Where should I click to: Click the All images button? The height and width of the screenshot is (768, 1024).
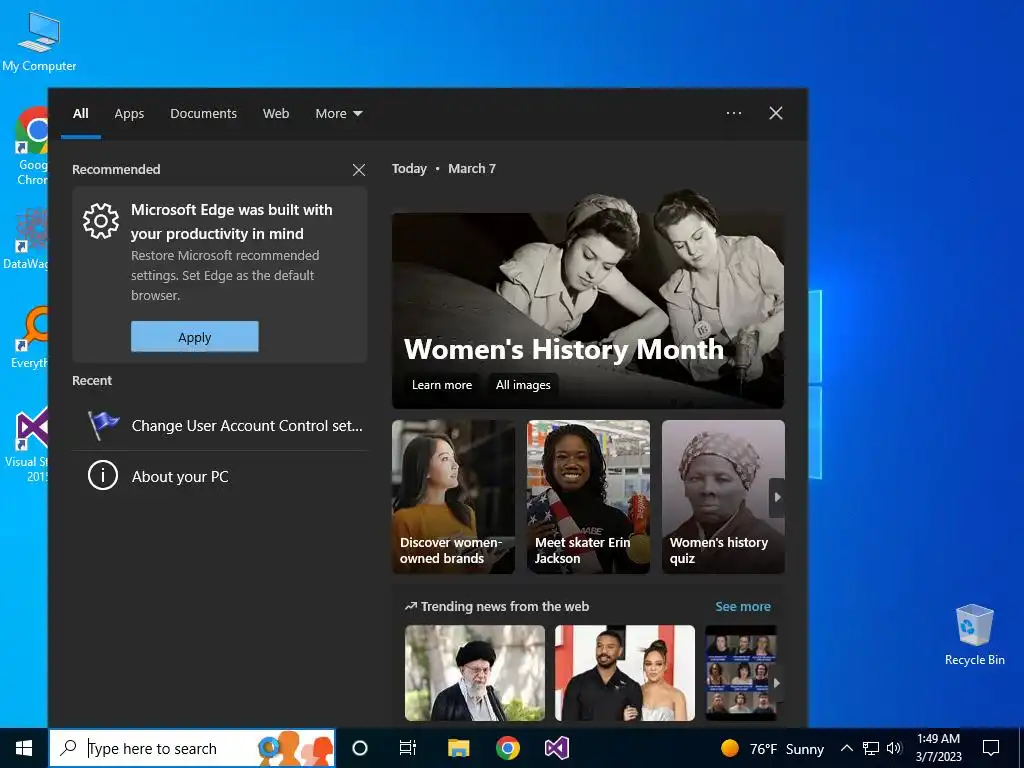[523, 385]
